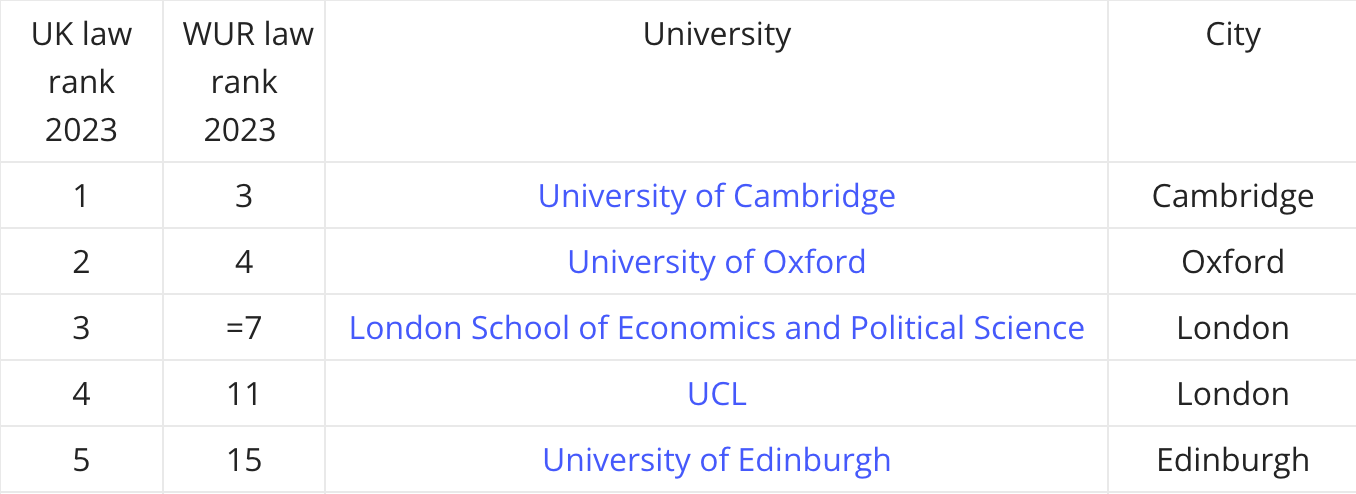Screen dimensions: 1356x494
Task: Visit the University of Edinburgh link
Action: [716, 460]
